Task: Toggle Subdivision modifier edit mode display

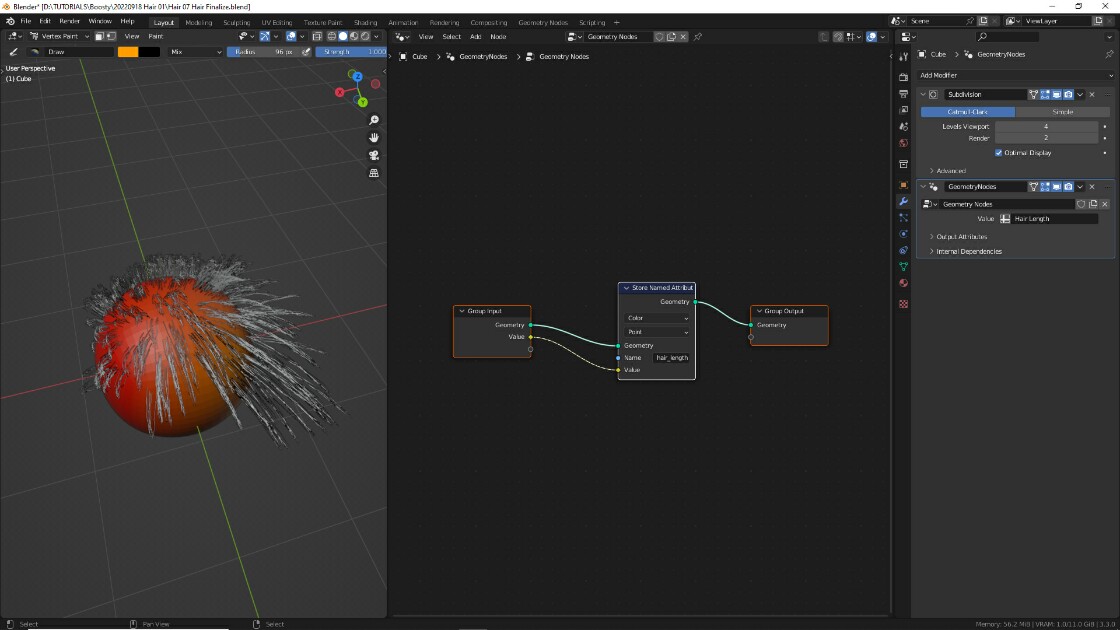Action: click(x=1045, y=94)
